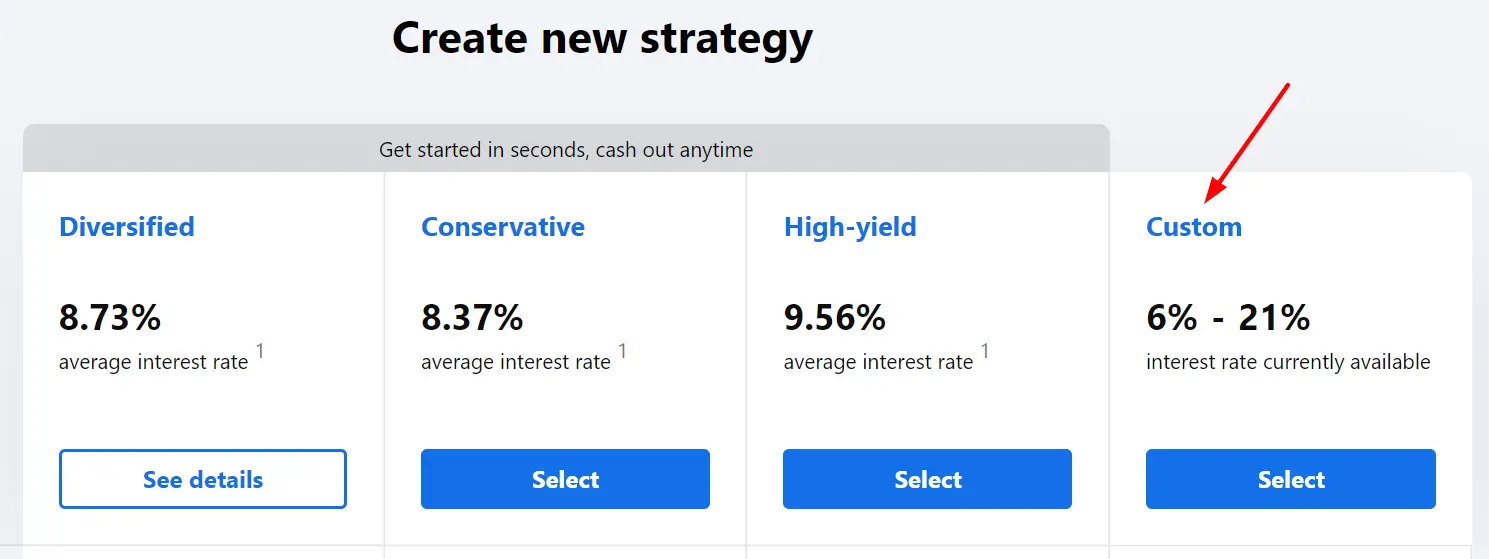Open the Conservative strategy title link
This screenshot has height=559, width=1489.
(x=503, y=227)
